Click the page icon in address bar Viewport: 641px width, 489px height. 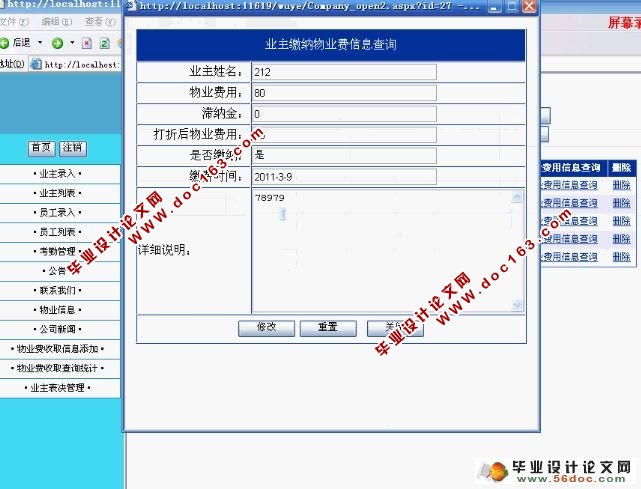[x=36, y=64]
